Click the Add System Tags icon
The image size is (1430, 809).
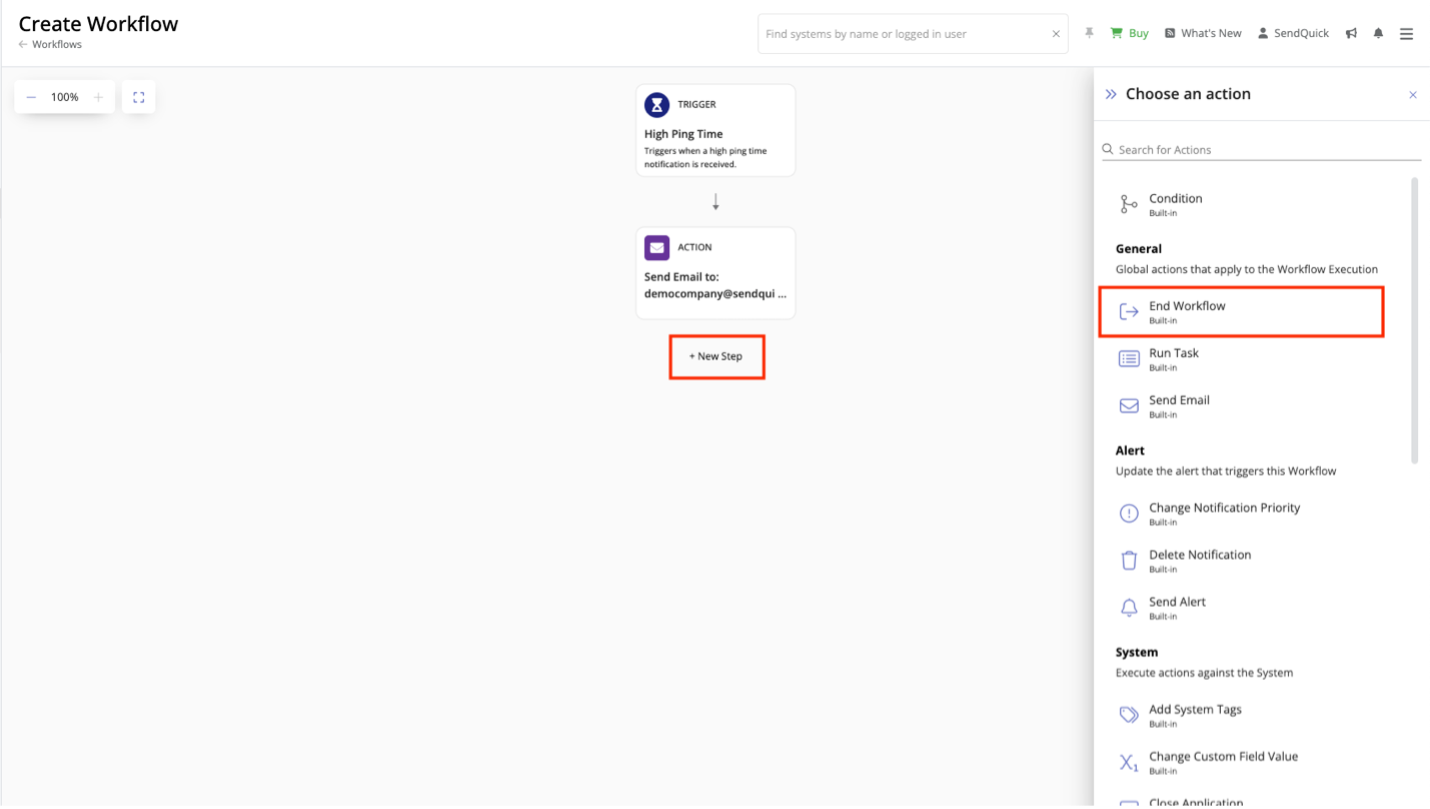click(x=1129, y=715)
